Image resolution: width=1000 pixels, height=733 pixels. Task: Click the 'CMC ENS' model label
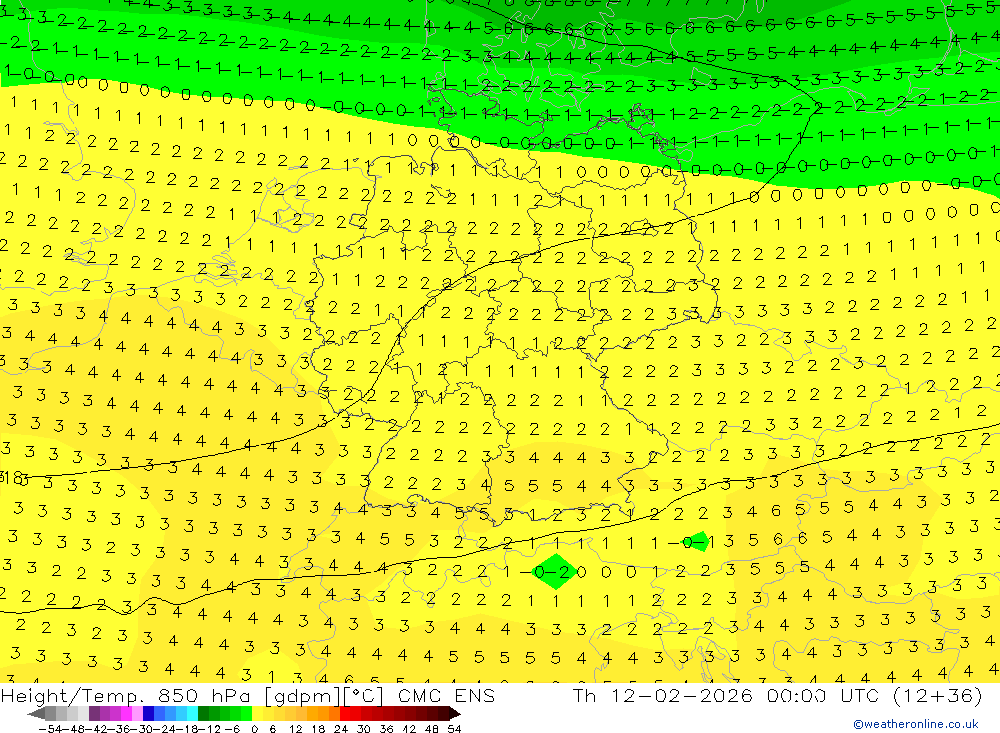(x=446, y=695)
